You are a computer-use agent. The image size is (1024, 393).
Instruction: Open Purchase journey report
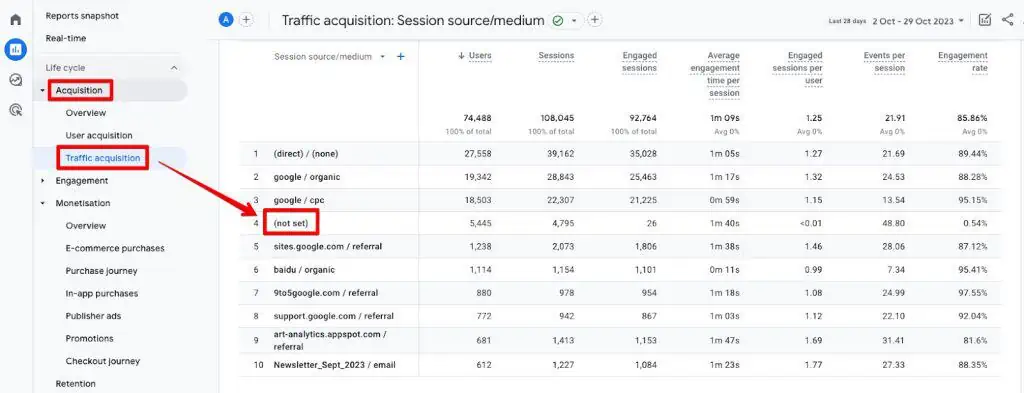101,271
